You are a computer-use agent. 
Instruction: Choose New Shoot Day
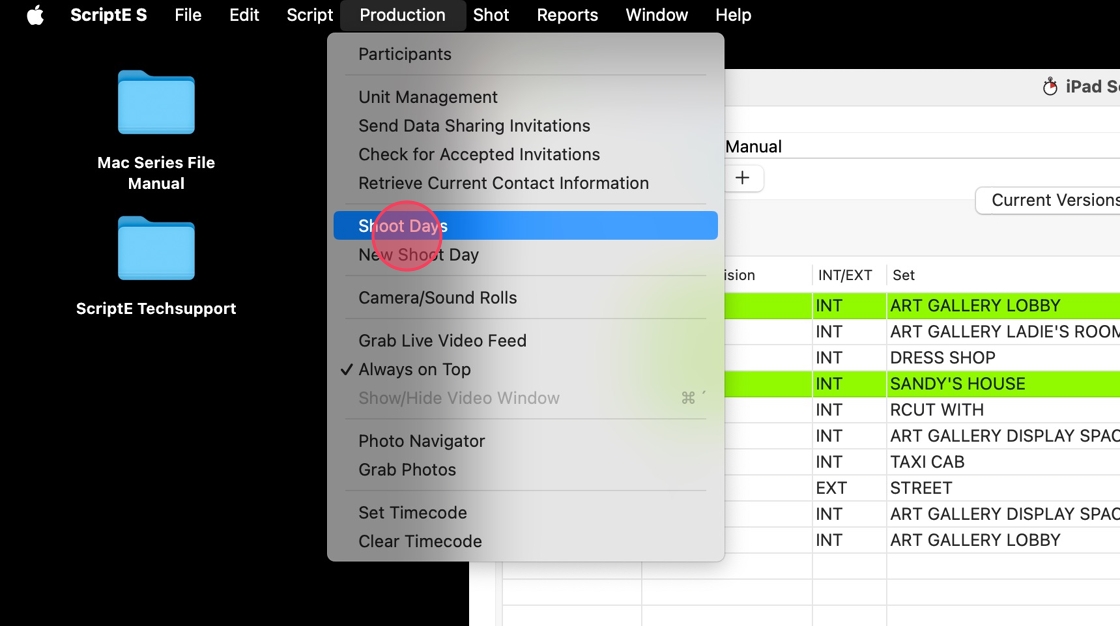418,255
